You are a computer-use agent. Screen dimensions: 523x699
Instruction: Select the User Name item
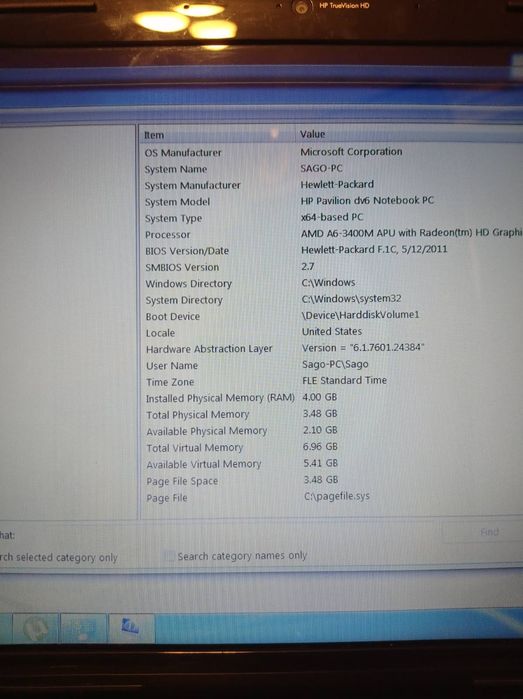pyautogui.click(x=172, y=366)
